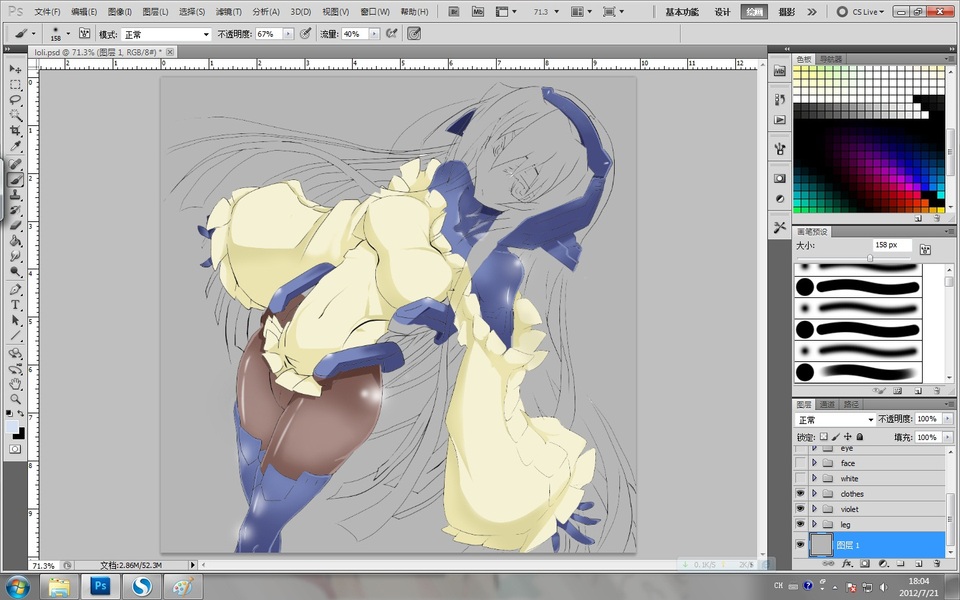The width and height of the screenshot is (960, 600).
Task: Select the Zoom magnifier tool
Action: tap(16, 398)
